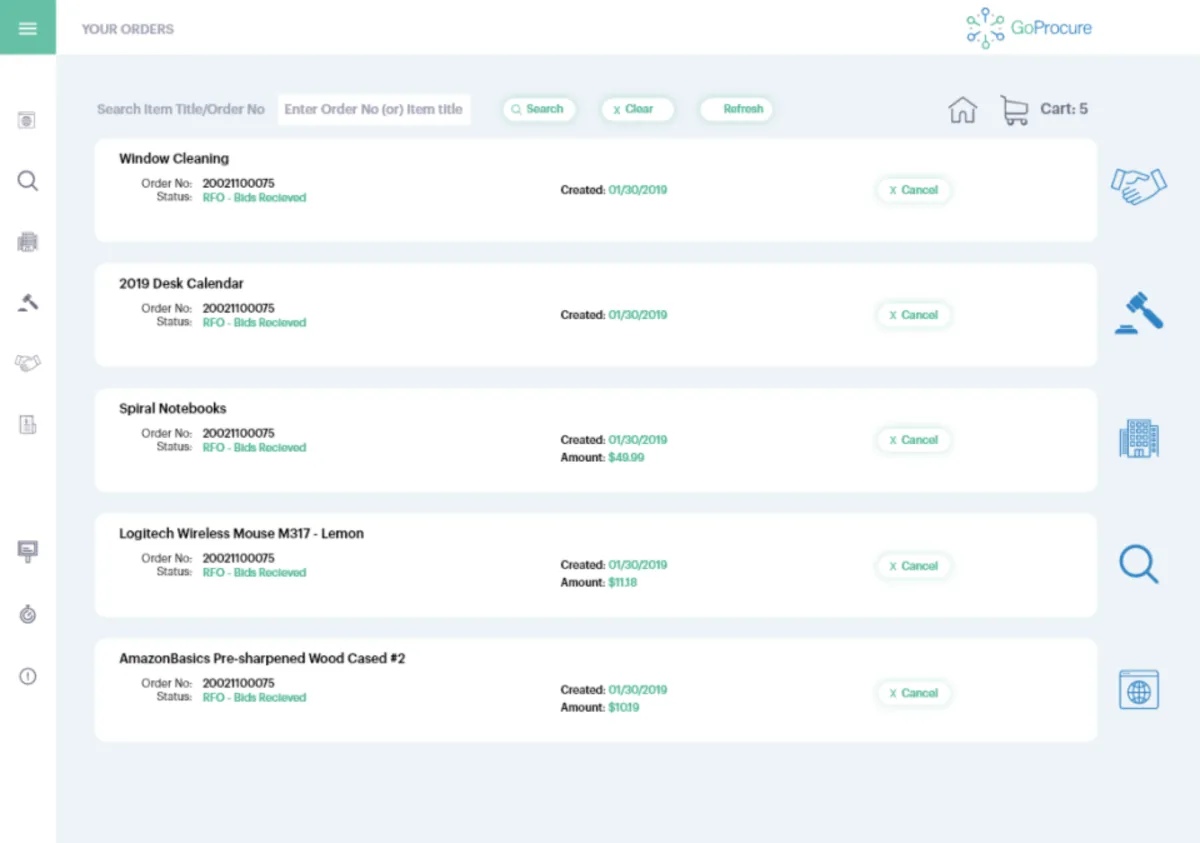Click the Window Cleaning created date 01/30/2019

[x=637, y=190]
